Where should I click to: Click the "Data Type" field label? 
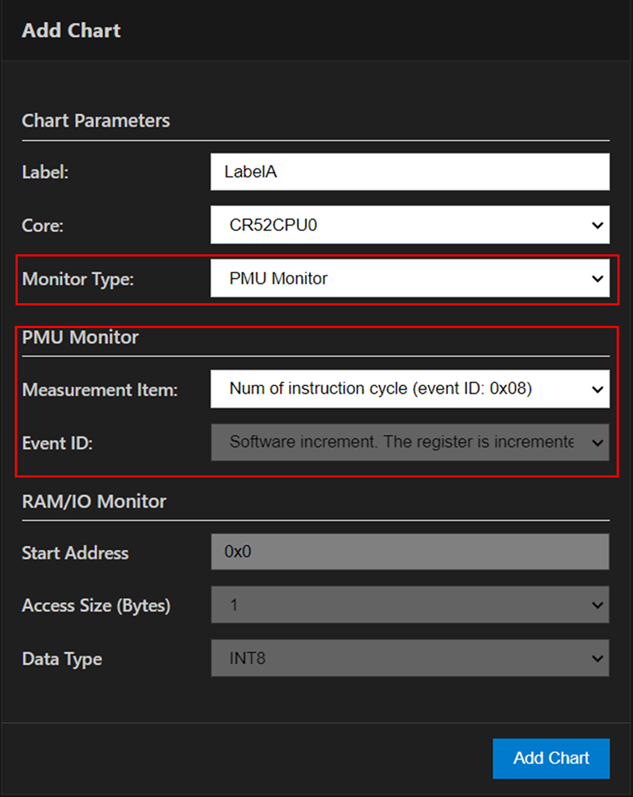point(62,659)
